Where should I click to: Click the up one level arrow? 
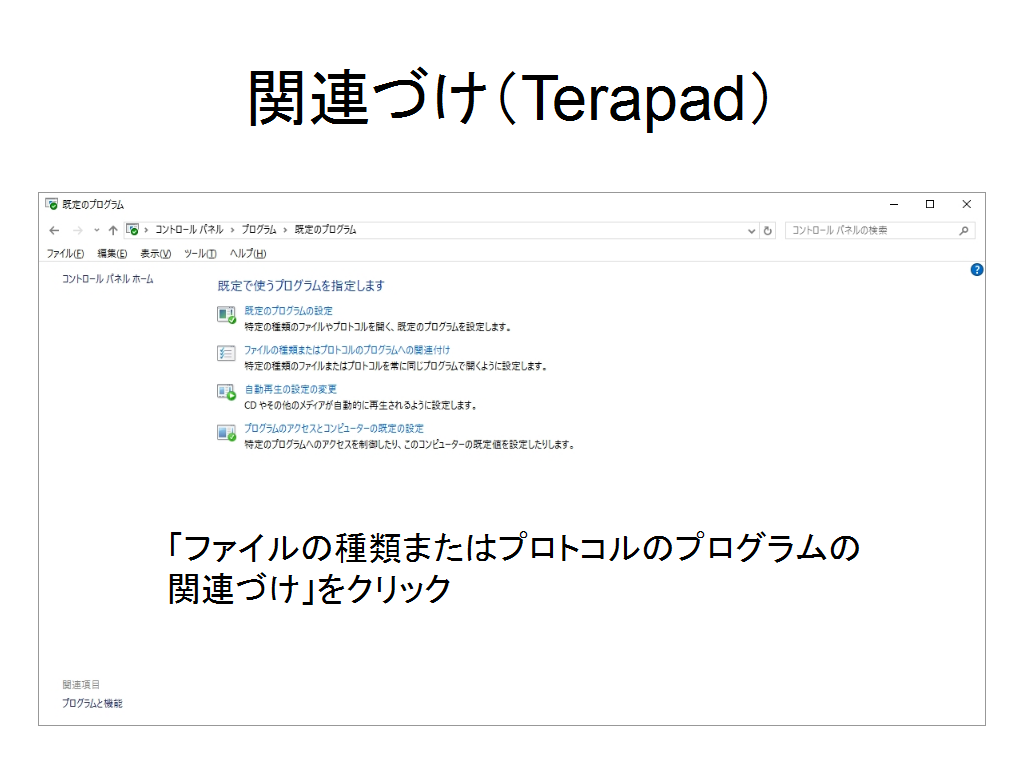pos(112,230)
